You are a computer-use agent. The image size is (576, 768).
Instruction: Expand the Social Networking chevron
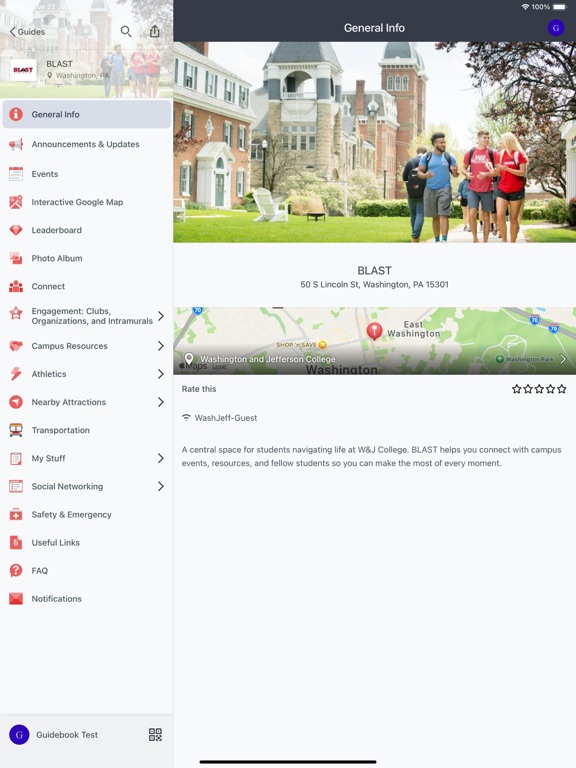161,486
